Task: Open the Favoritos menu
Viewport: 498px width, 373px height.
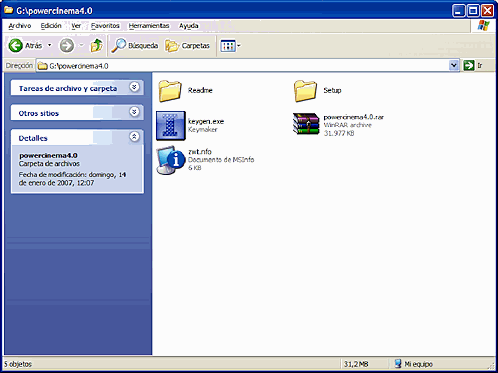Action: coord(105,26)
